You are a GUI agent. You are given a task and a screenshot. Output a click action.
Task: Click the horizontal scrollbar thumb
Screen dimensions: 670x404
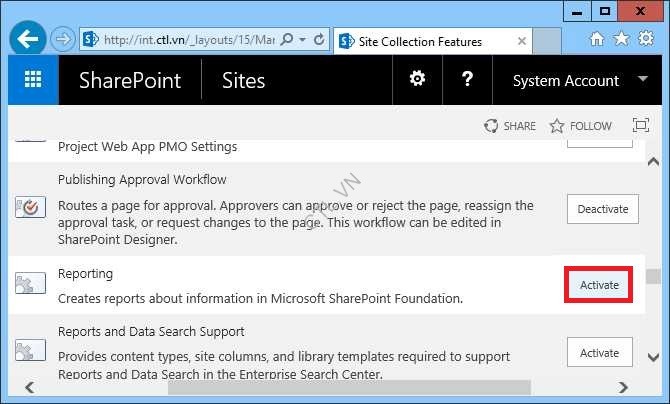(349, 387)
